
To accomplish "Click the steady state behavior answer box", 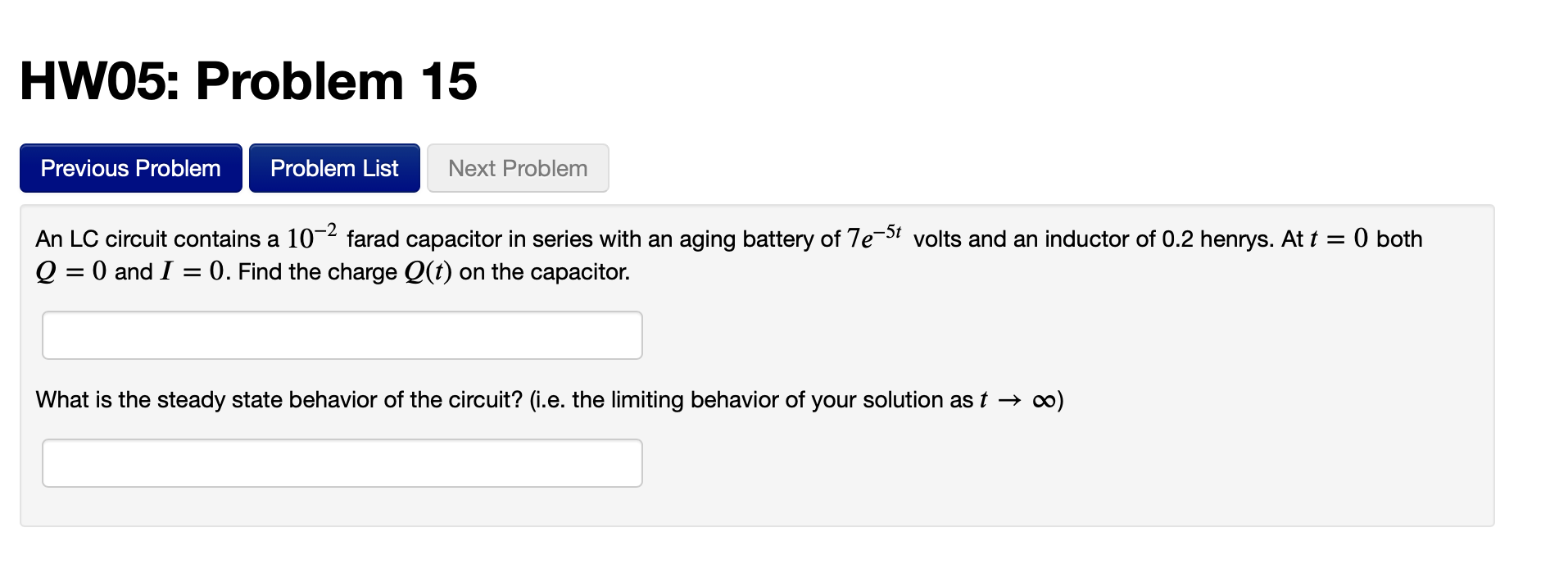I will point(341,462).
